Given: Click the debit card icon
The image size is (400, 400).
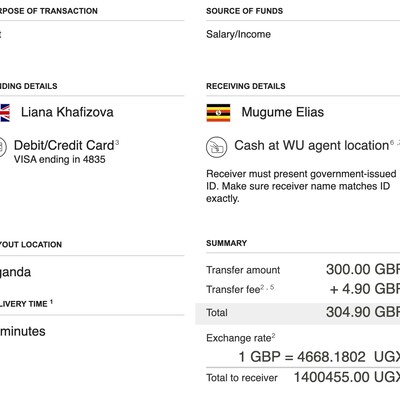Looking at the screenshot, I should coord(3,147).
